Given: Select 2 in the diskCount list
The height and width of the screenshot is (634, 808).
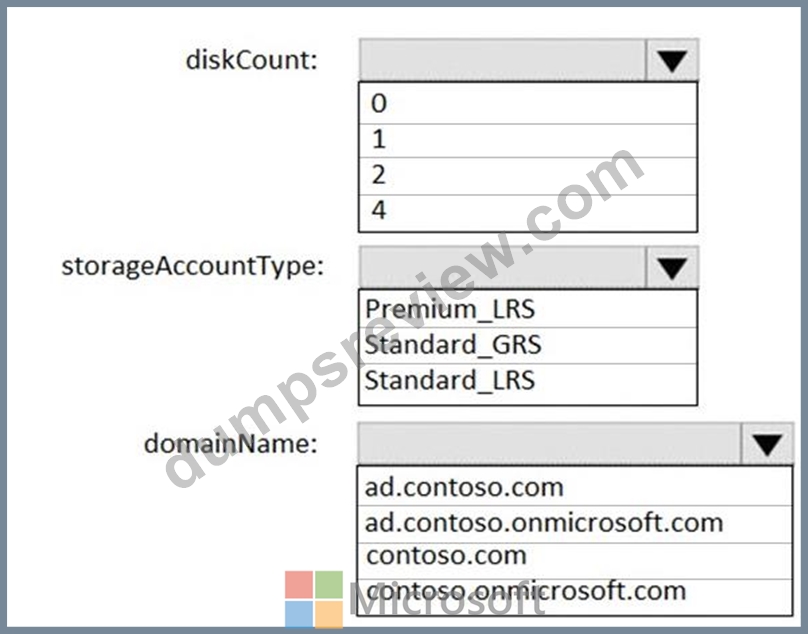Looking at the screenshot, I should click(528, 176).
